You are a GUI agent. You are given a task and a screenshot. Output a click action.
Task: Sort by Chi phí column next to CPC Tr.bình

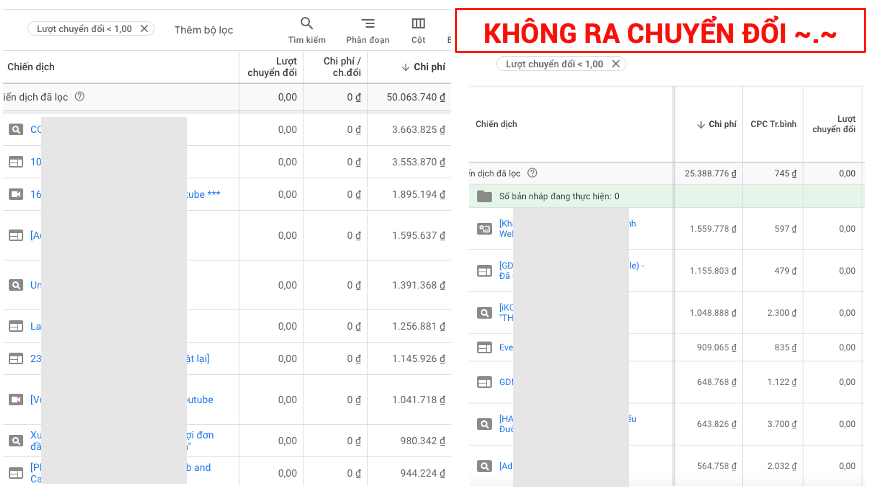pos(717,124)
